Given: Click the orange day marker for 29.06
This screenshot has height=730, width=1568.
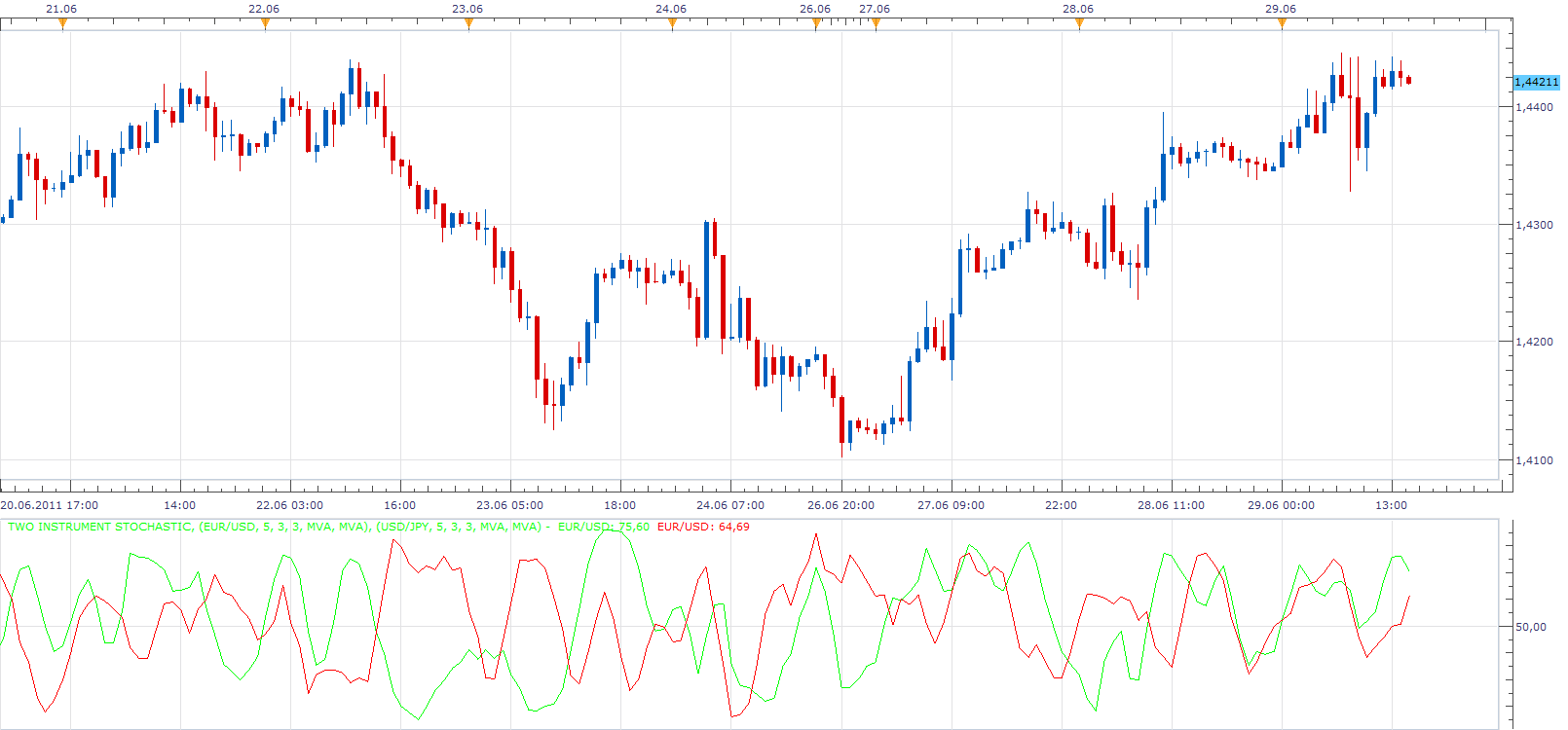Looking at the screenshot, I should coord(1282,24).
